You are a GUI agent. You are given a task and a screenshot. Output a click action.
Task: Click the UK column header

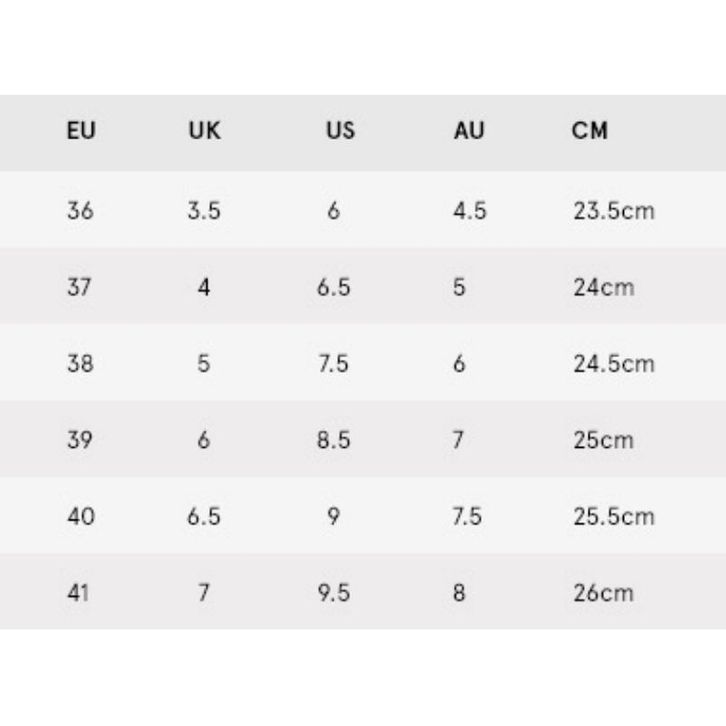coord(204,131)
